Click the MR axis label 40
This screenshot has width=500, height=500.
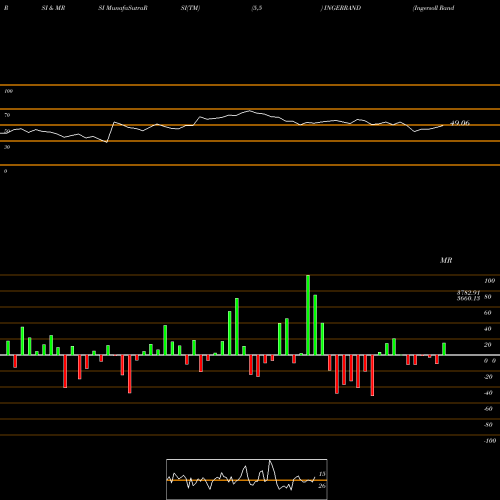pyautogui.click(x=488, y=329)
